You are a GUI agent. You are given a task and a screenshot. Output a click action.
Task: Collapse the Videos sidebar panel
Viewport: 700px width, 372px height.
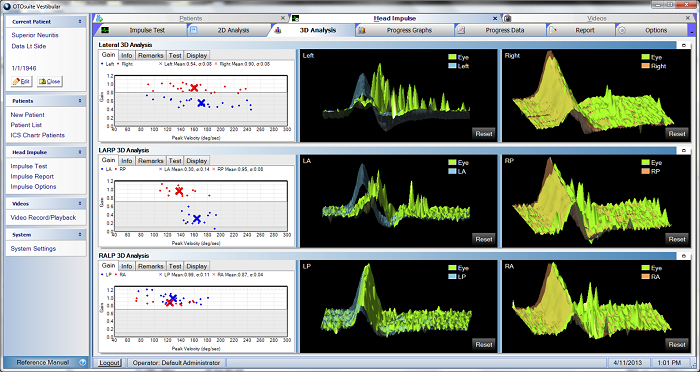pyautogui.click(x=80, y=204)
